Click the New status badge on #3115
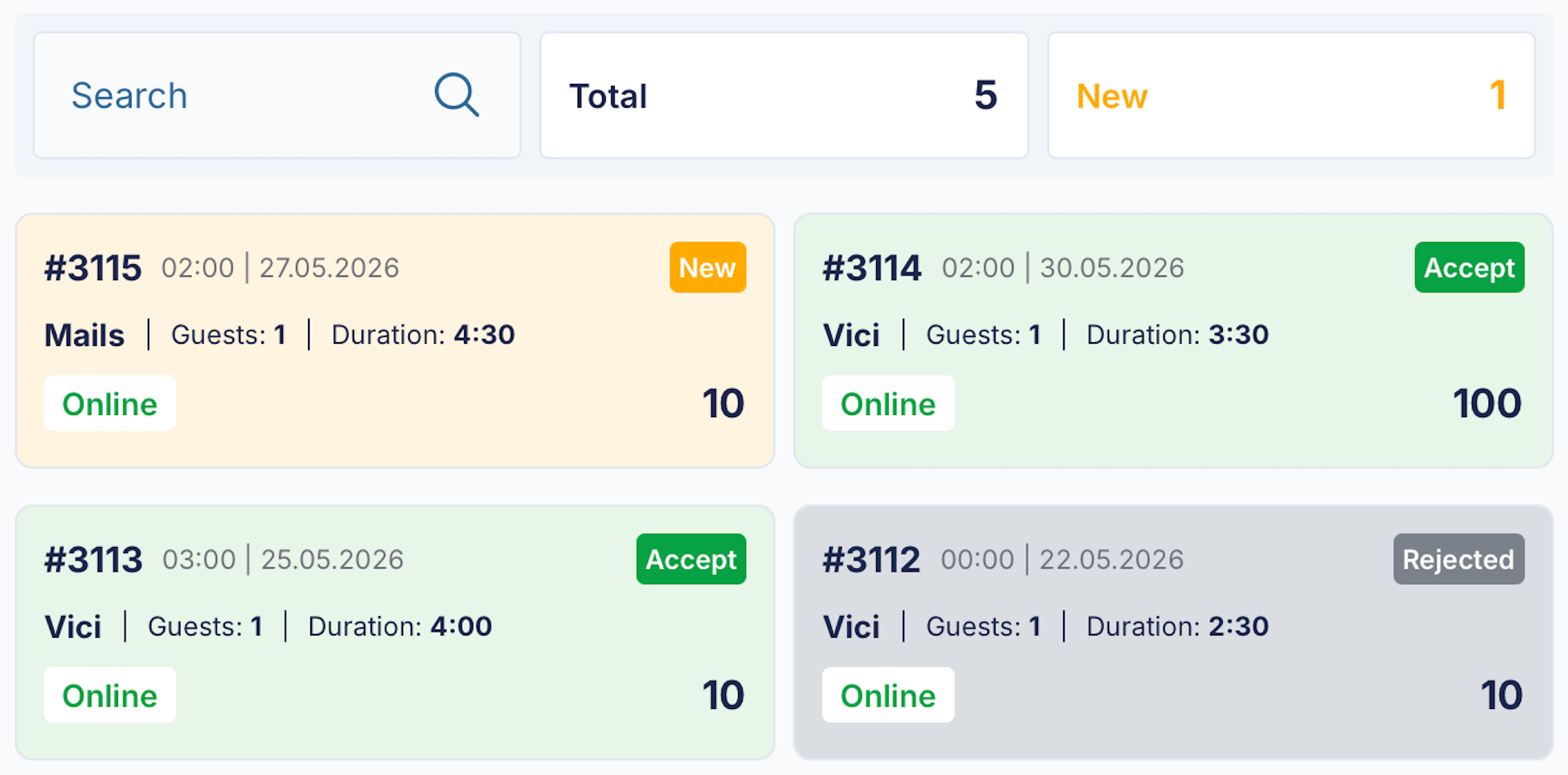 coord(708,267)
